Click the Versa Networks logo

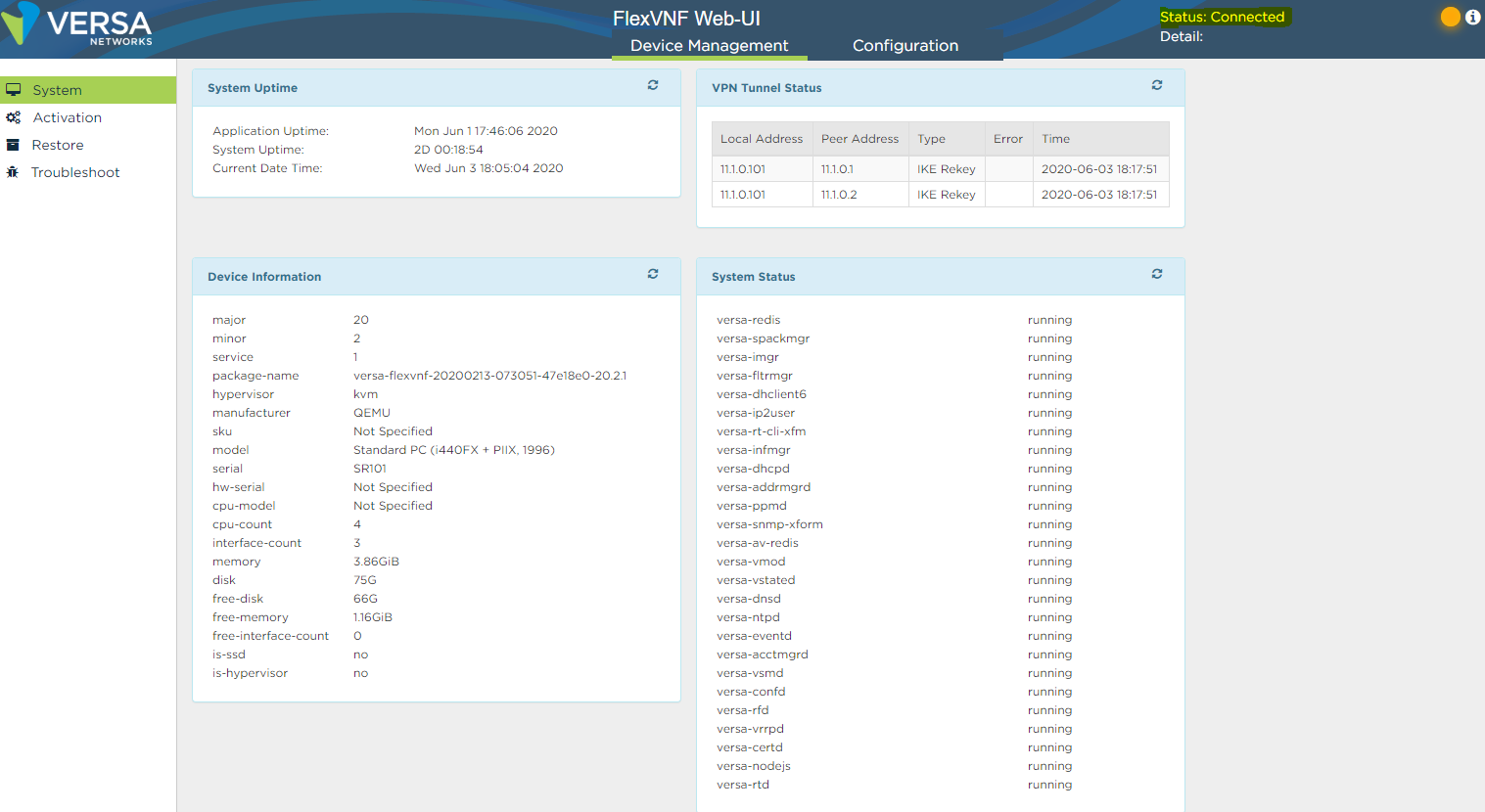point(76,24)
